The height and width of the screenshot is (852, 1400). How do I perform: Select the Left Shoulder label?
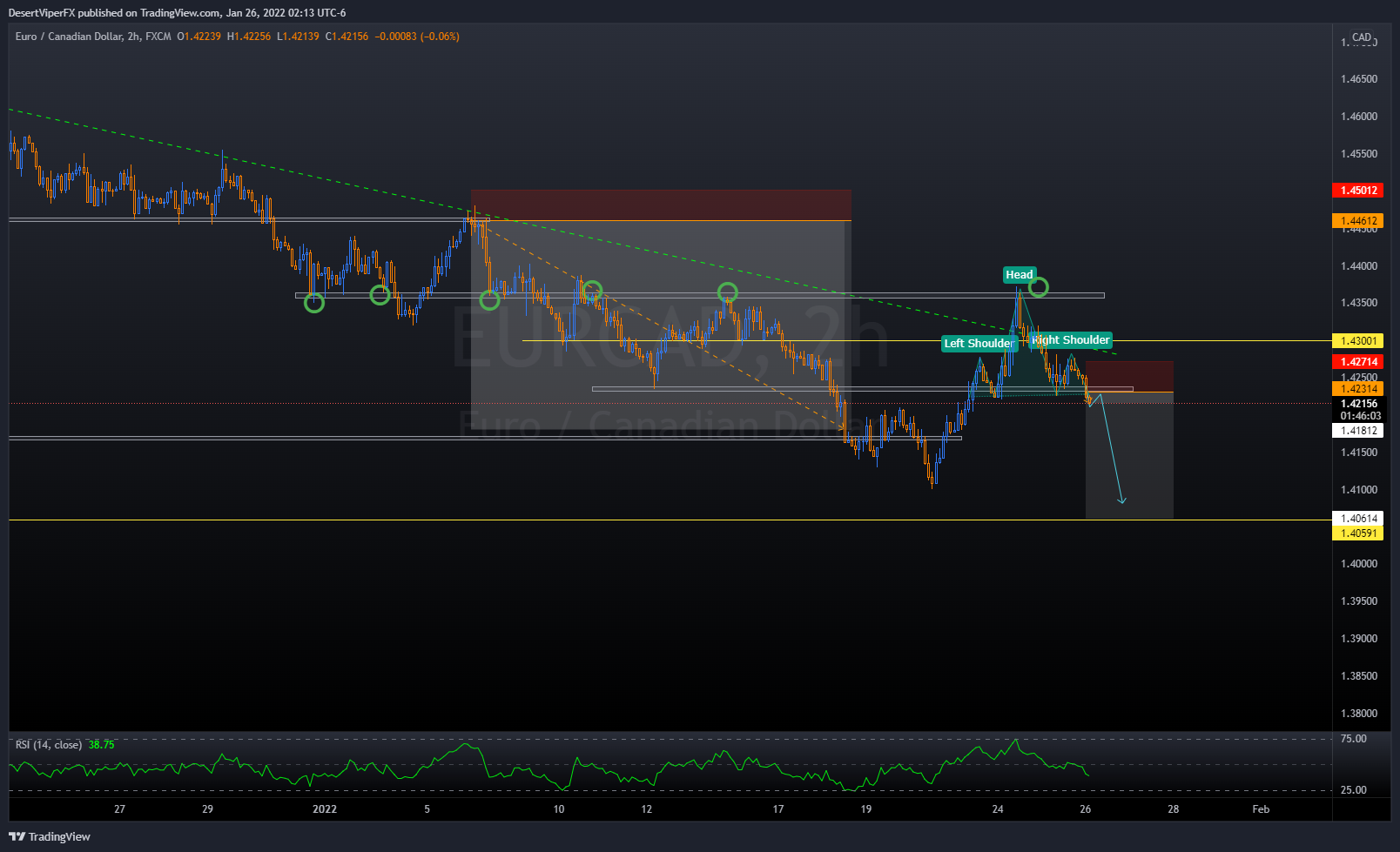coord(979,343)
